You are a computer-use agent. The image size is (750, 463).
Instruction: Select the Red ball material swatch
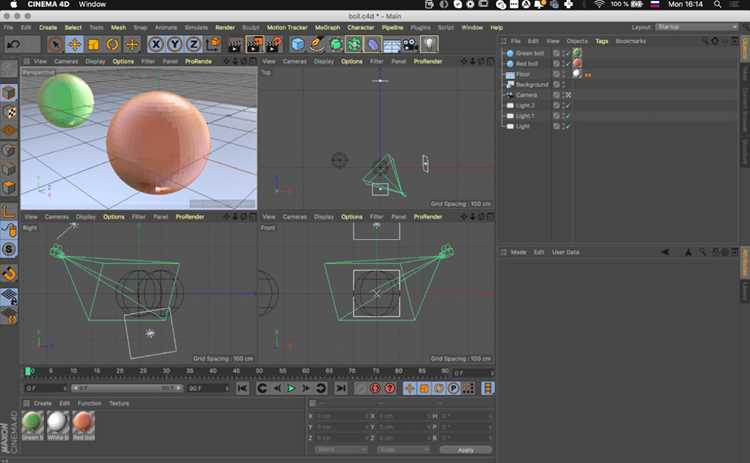(83, 425)
